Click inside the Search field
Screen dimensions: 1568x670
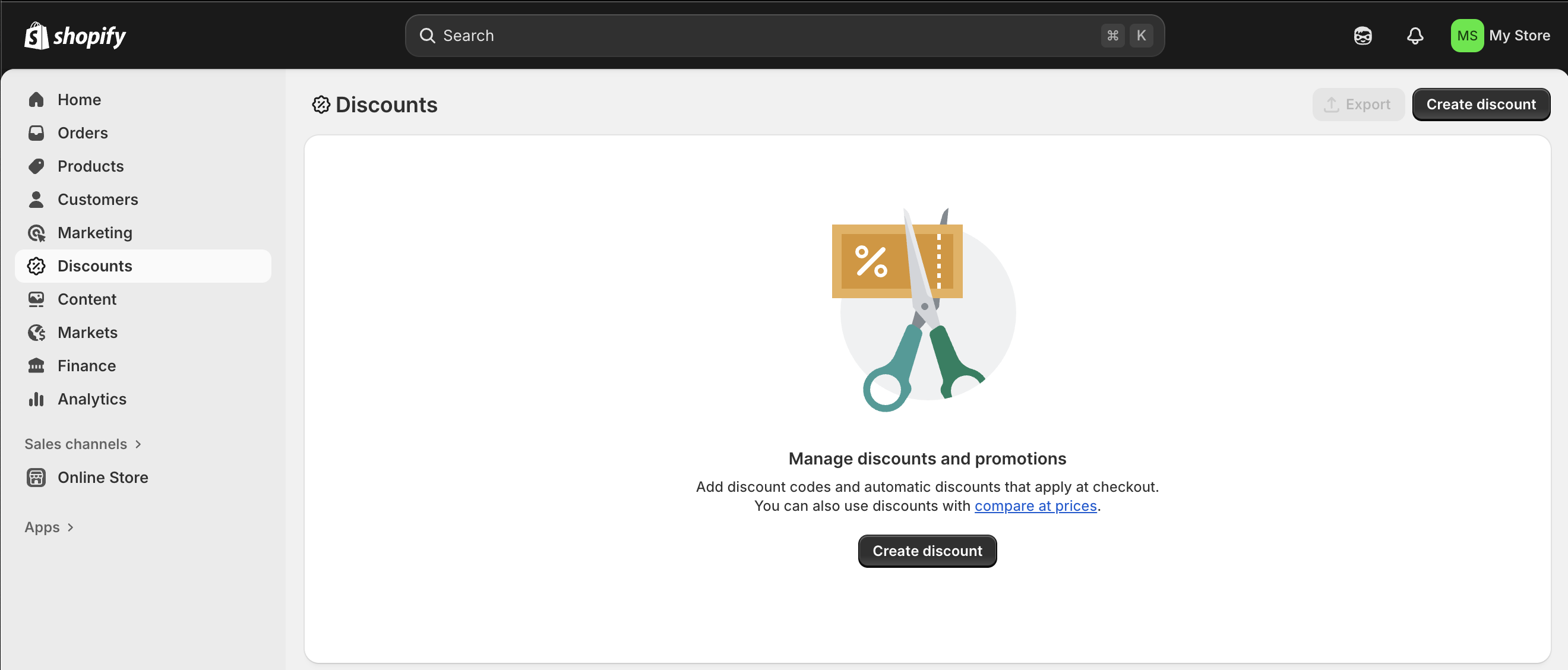coord(669,35)
